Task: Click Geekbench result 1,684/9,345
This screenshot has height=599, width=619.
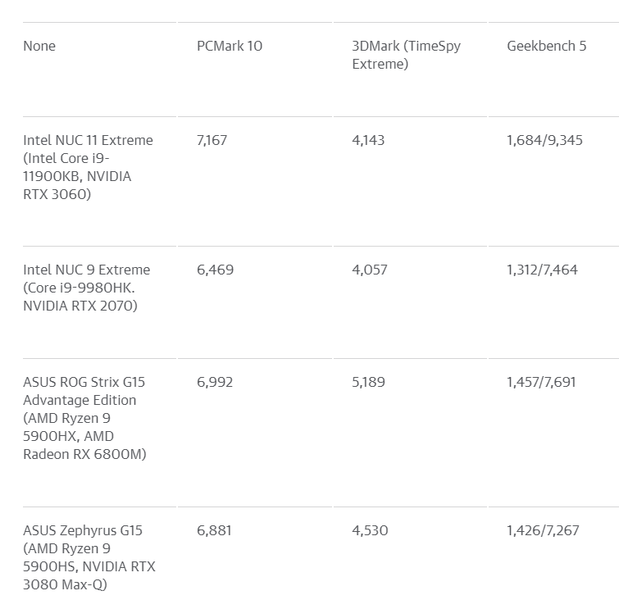Action: click(544, 140)
